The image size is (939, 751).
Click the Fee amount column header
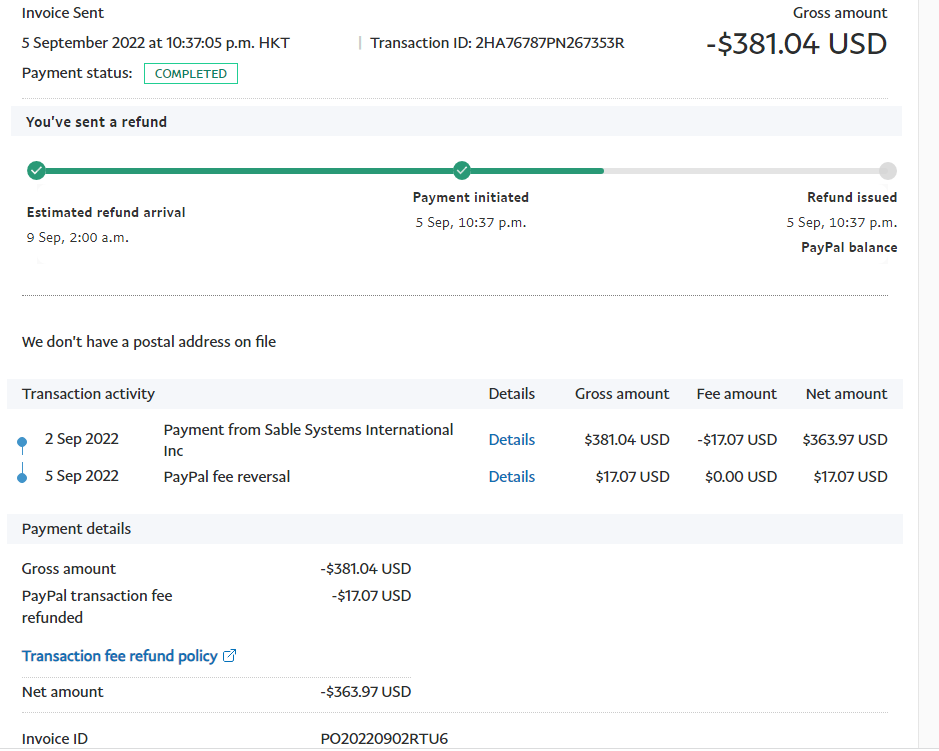[x=736, y=394]
